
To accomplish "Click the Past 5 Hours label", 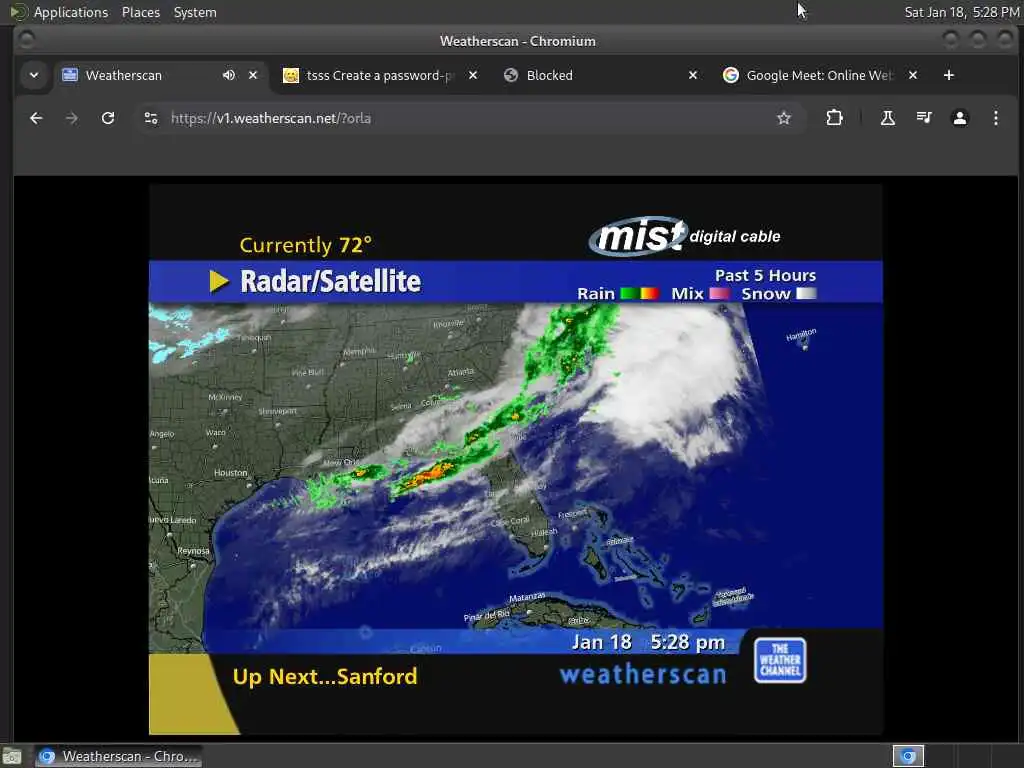I will (765, 275).
